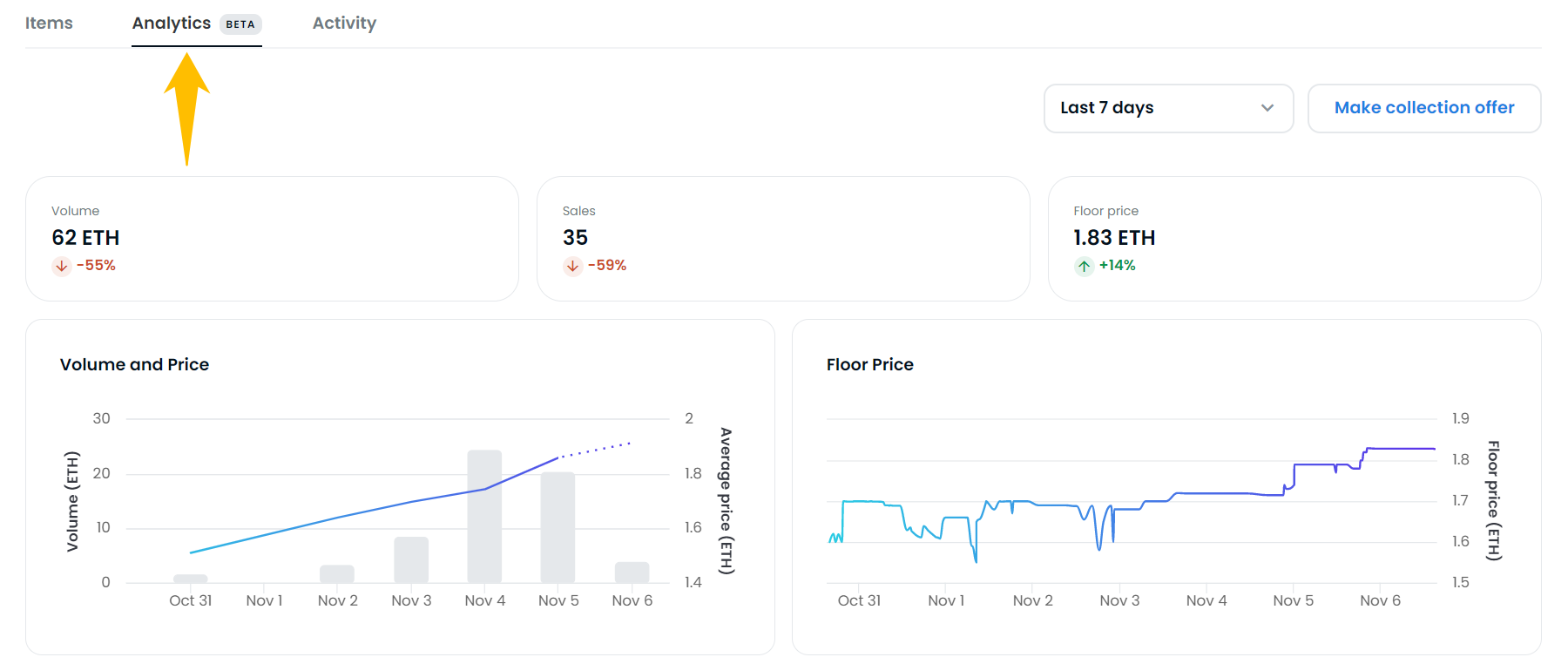Image resolution: width=1568 pixels, height=664 pixels.
Task: Click Make collection offer button
Action: click(1424, 108)
